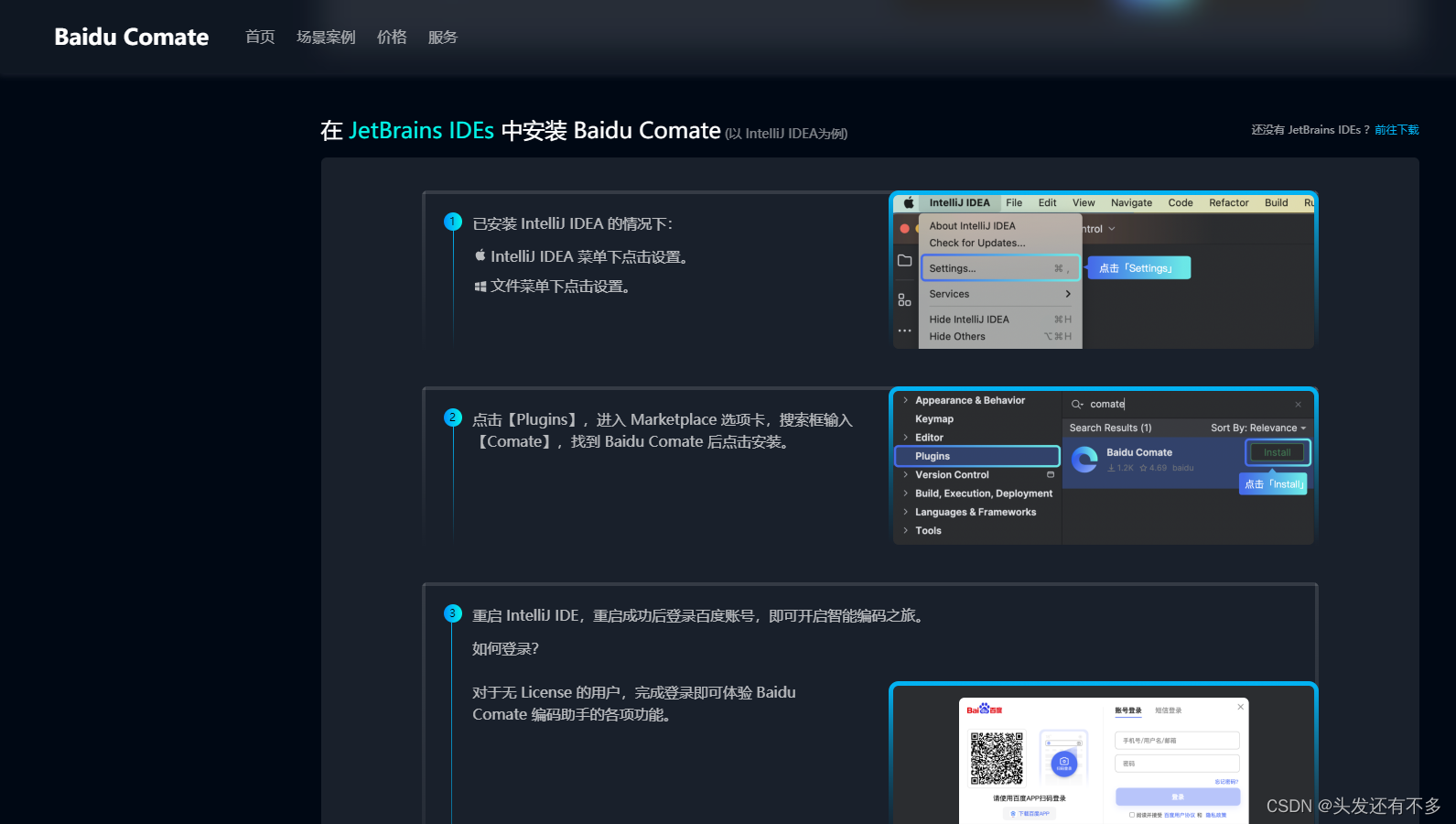The height and width of the screenshot is (824, 1456).
Task: Click the Apple logo in the macOS menu bar
Action: pos(909,203)
